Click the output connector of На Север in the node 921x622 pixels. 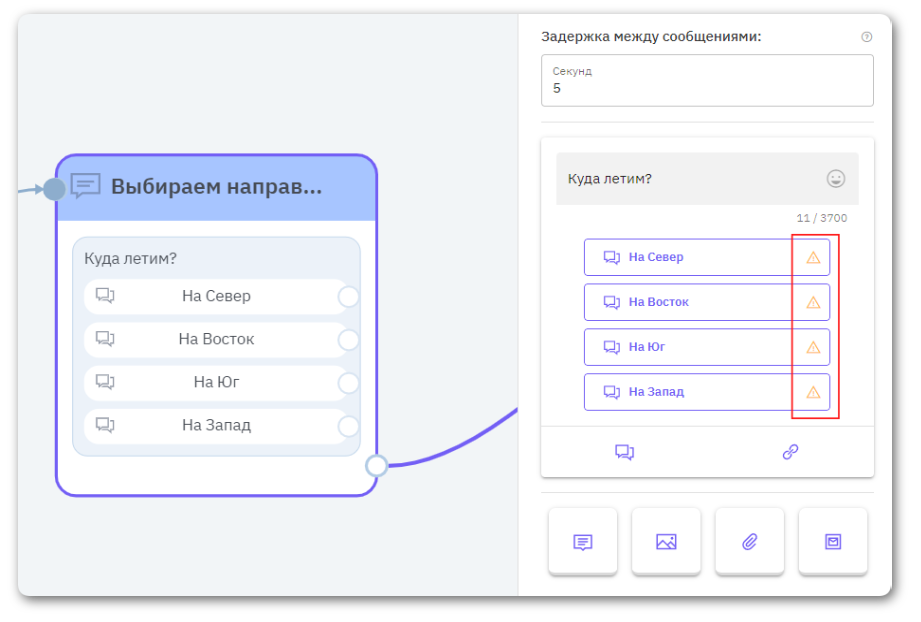[x=348, y=297]
